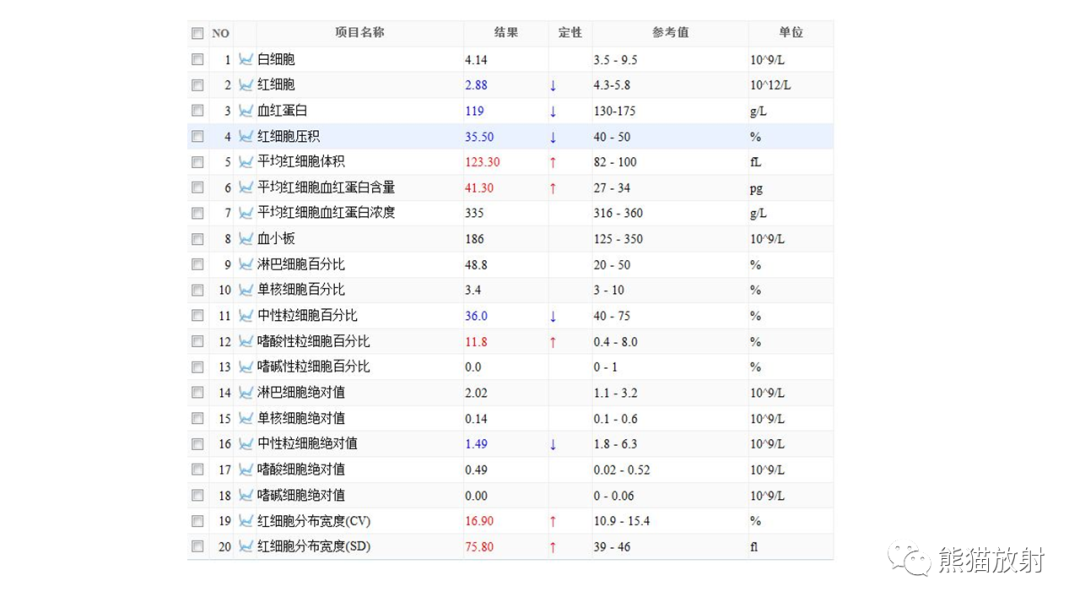Check the box for row 17 嗜酸细胞绝对值

(198, 470)
